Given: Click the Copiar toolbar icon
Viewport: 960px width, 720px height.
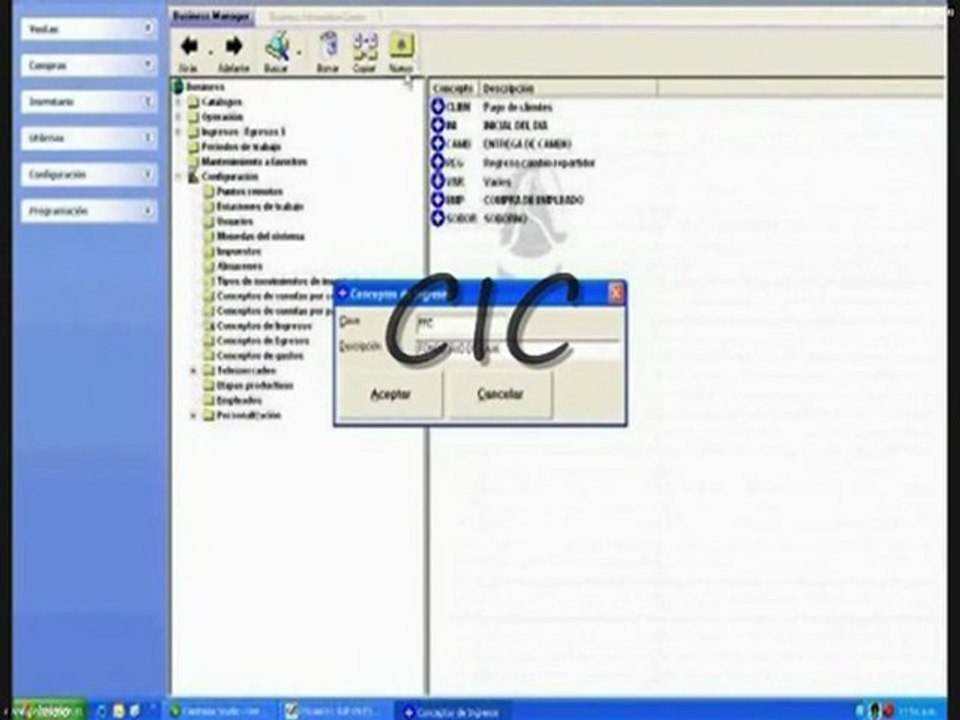Looking at the screenshot, I should click(x=364, y=46).
